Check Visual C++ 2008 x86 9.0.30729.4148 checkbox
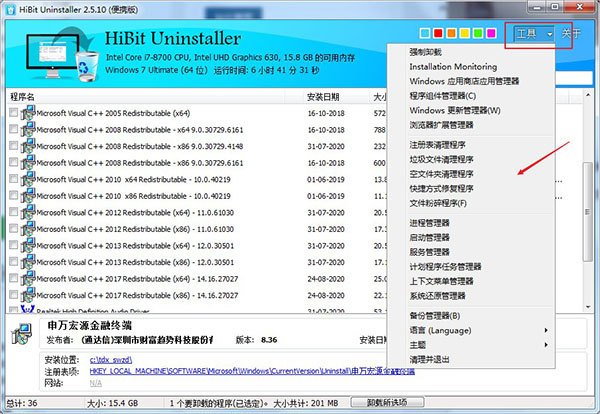Viewport: 600px width, 414px height. (x=13, y=145)
